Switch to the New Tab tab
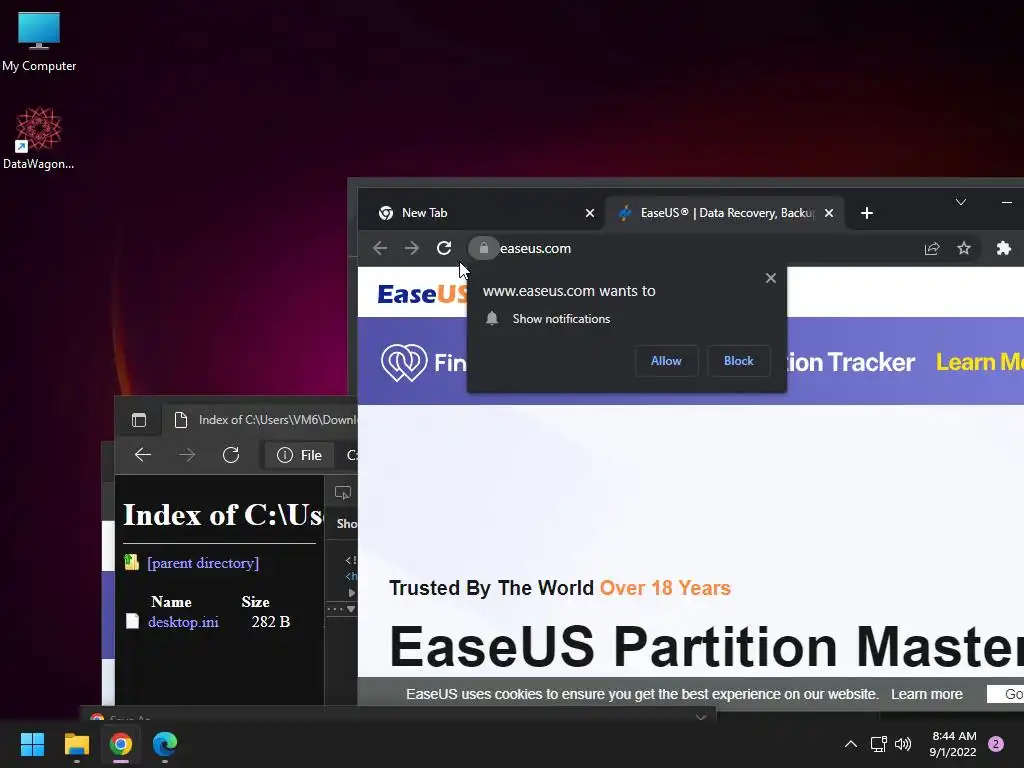Screen dimensions: 1024x768 pyautogui.click(x=481, y=213)
